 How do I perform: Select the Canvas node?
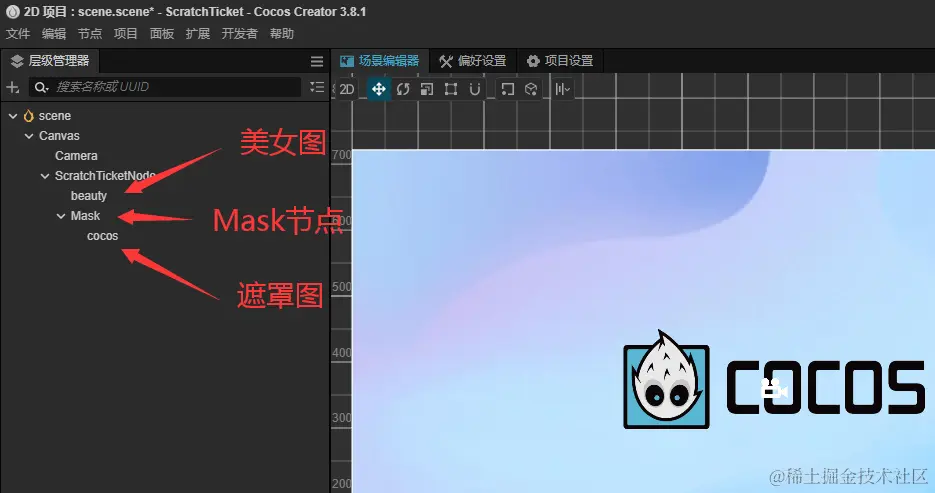[59, 136]
